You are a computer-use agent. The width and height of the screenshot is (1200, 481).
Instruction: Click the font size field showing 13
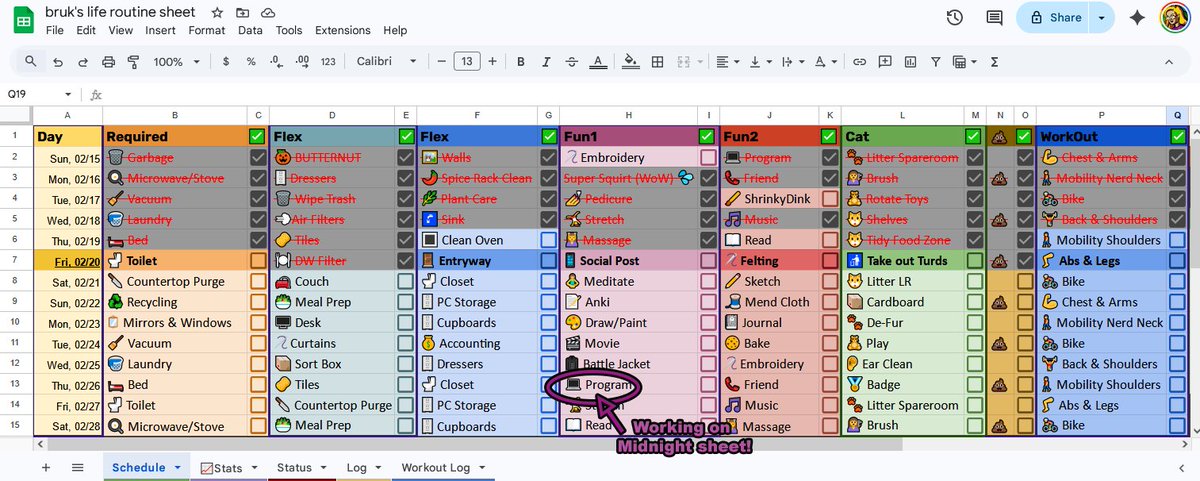tap(467, 61)
